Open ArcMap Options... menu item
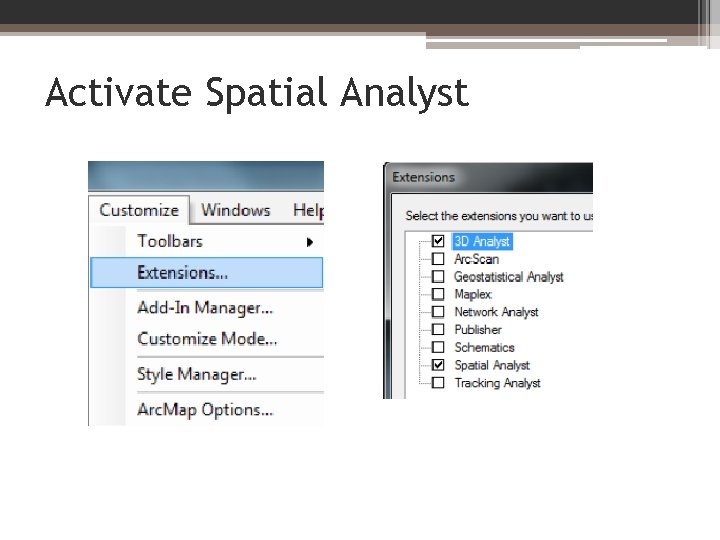Viewport: 720px width, 540px height. [205, 410]
